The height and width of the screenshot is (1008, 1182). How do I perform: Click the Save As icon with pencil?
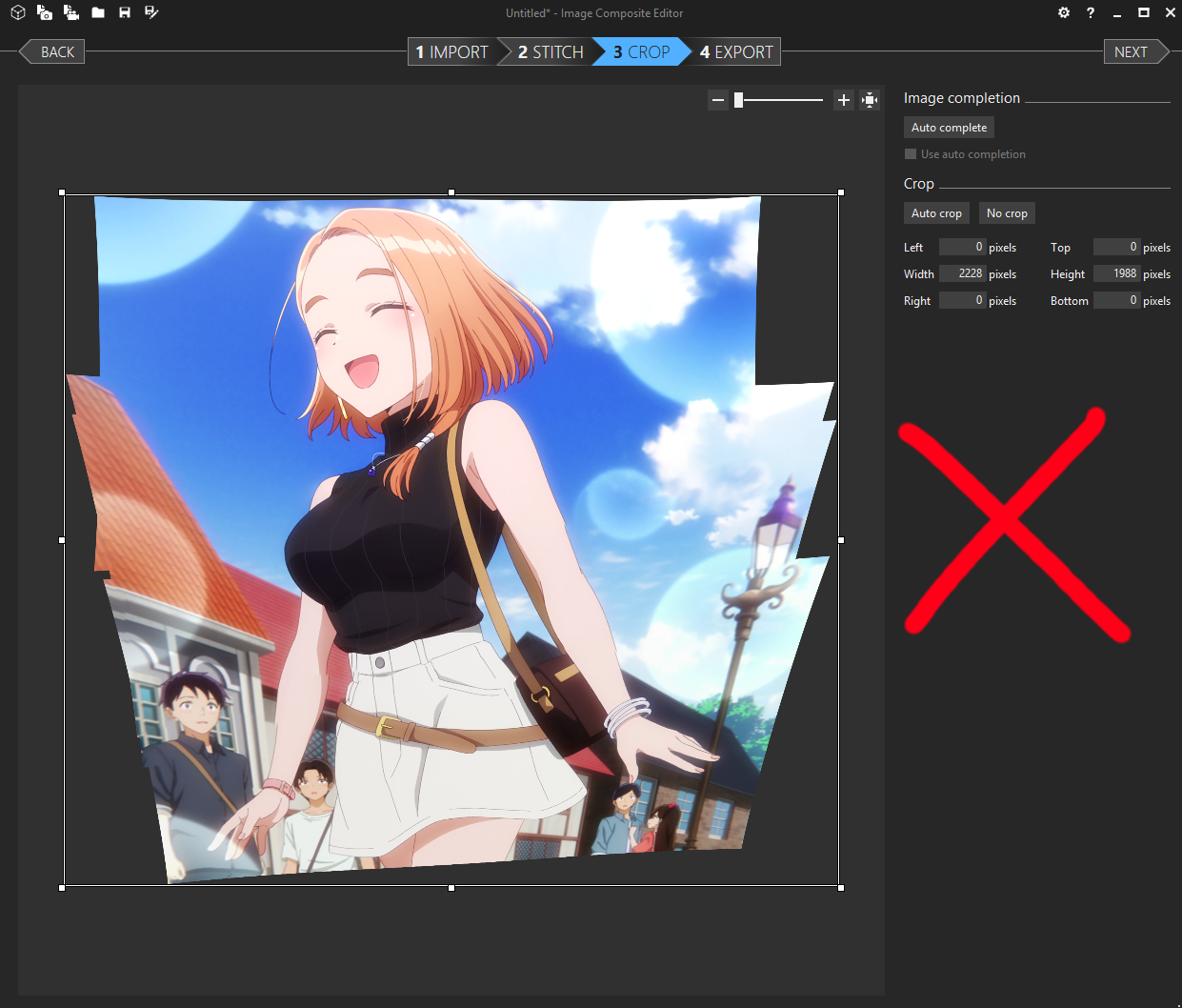point(151,12)
